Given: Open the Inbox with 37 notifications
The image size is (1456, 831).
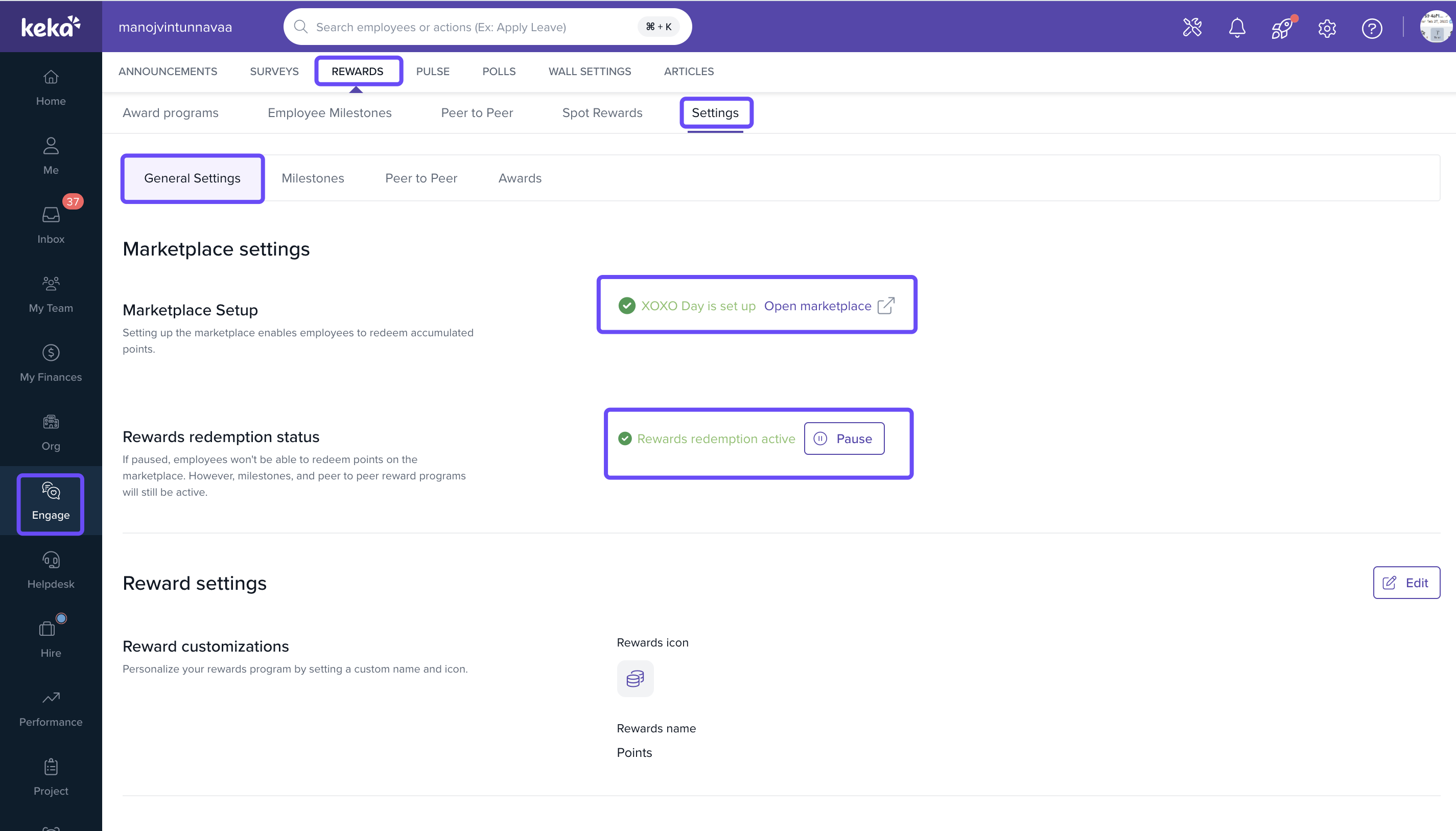Looking at the screenshot, I should (x=51, y=224).
